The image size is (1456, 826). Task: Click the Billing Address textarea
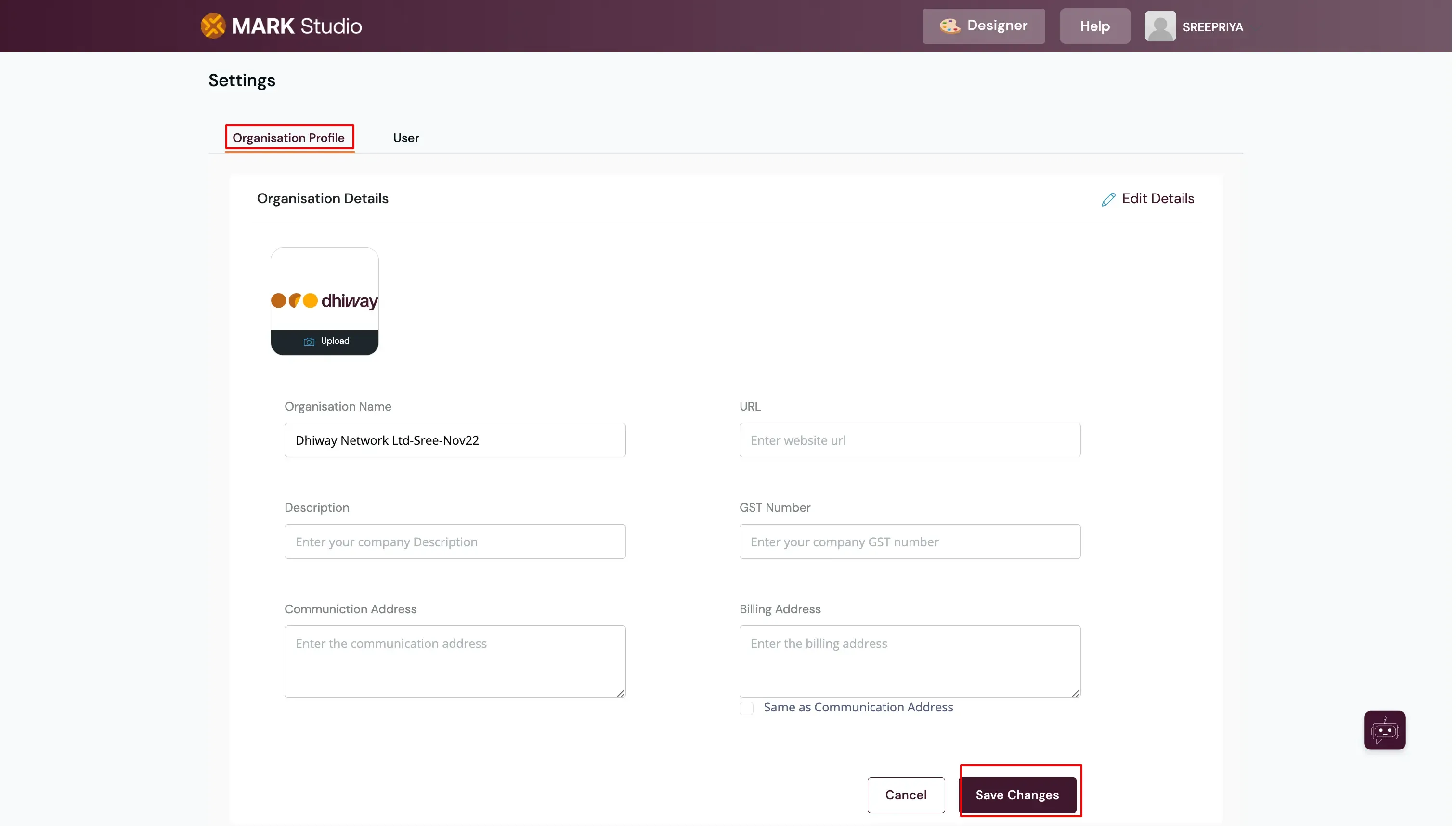pyautogui.click(x=909, y=661)
